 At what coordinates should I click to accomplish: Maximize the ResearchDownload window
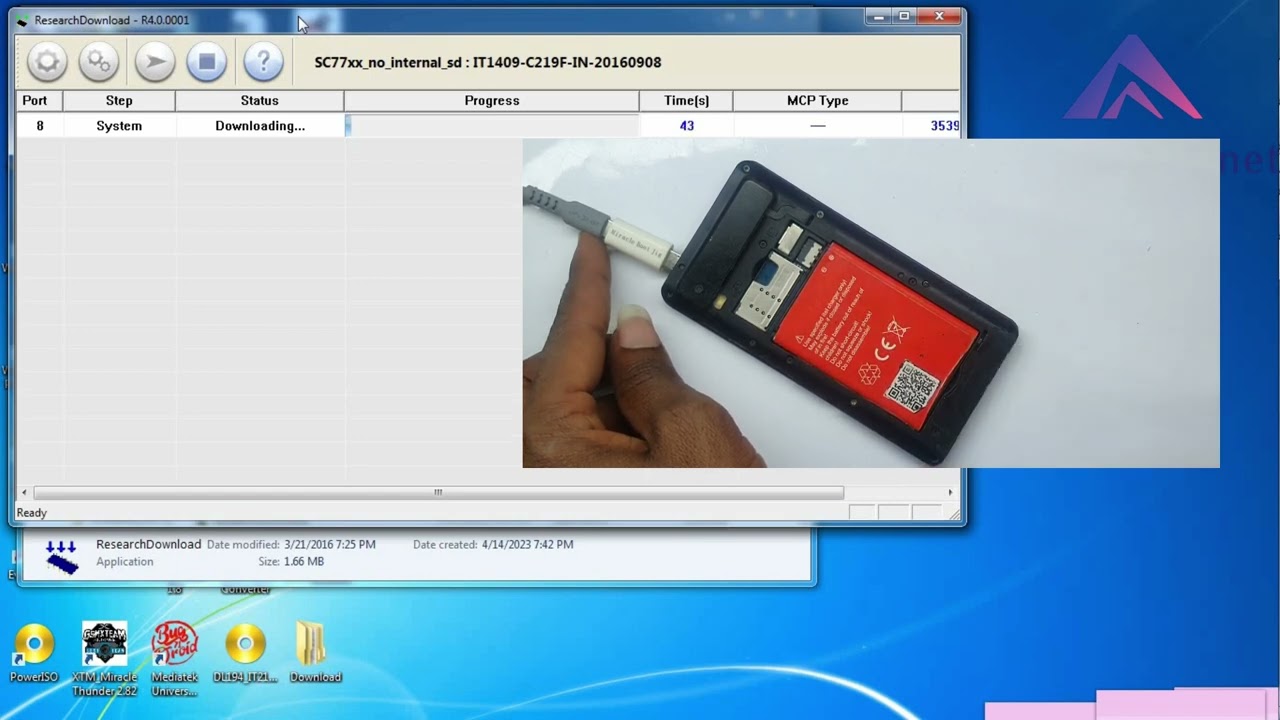click(904, 17)
